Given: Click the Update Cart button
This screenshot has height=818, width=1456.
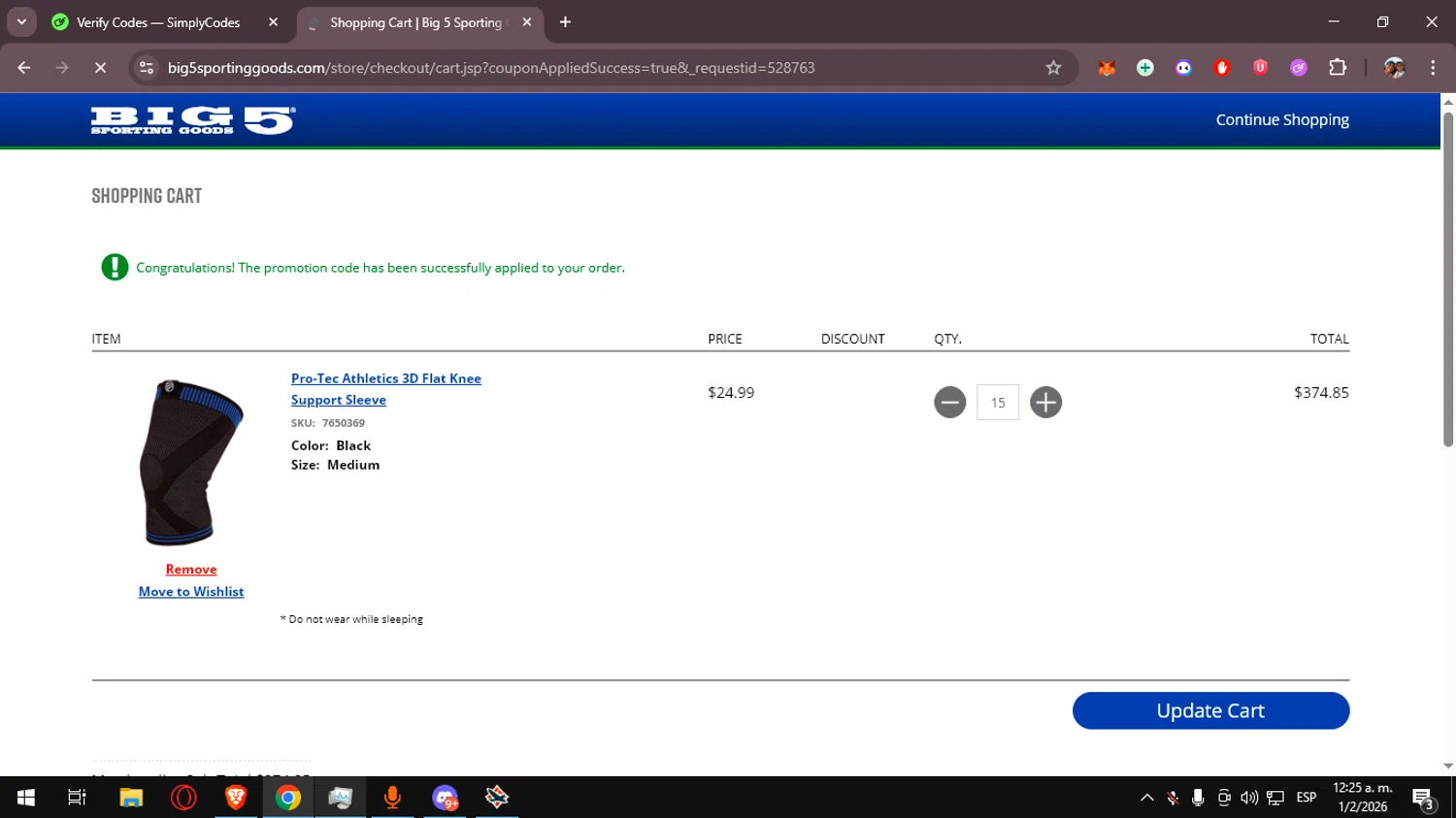Looking at the screenshot, I should click(x=1210, y=710).
